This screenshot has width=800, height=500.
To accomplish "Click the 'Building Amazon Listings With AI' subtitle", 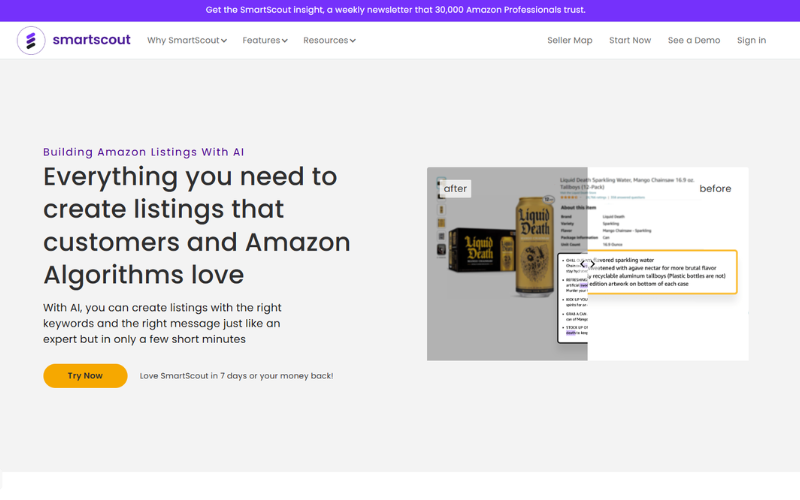I will click(143, 152).
